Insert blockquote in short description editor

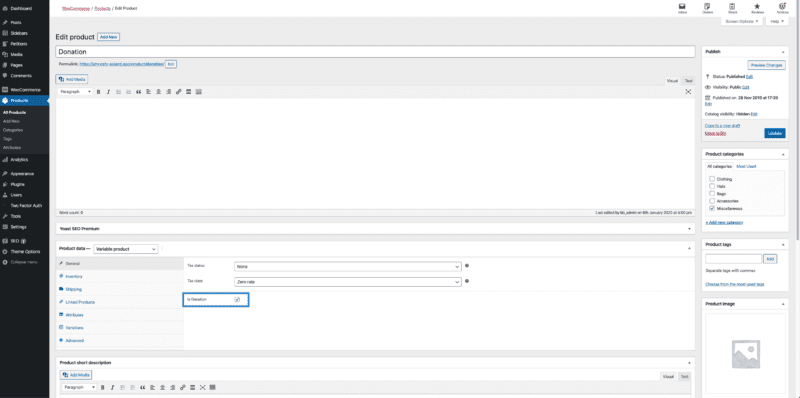pyautogui.click(x=142, y=388)
